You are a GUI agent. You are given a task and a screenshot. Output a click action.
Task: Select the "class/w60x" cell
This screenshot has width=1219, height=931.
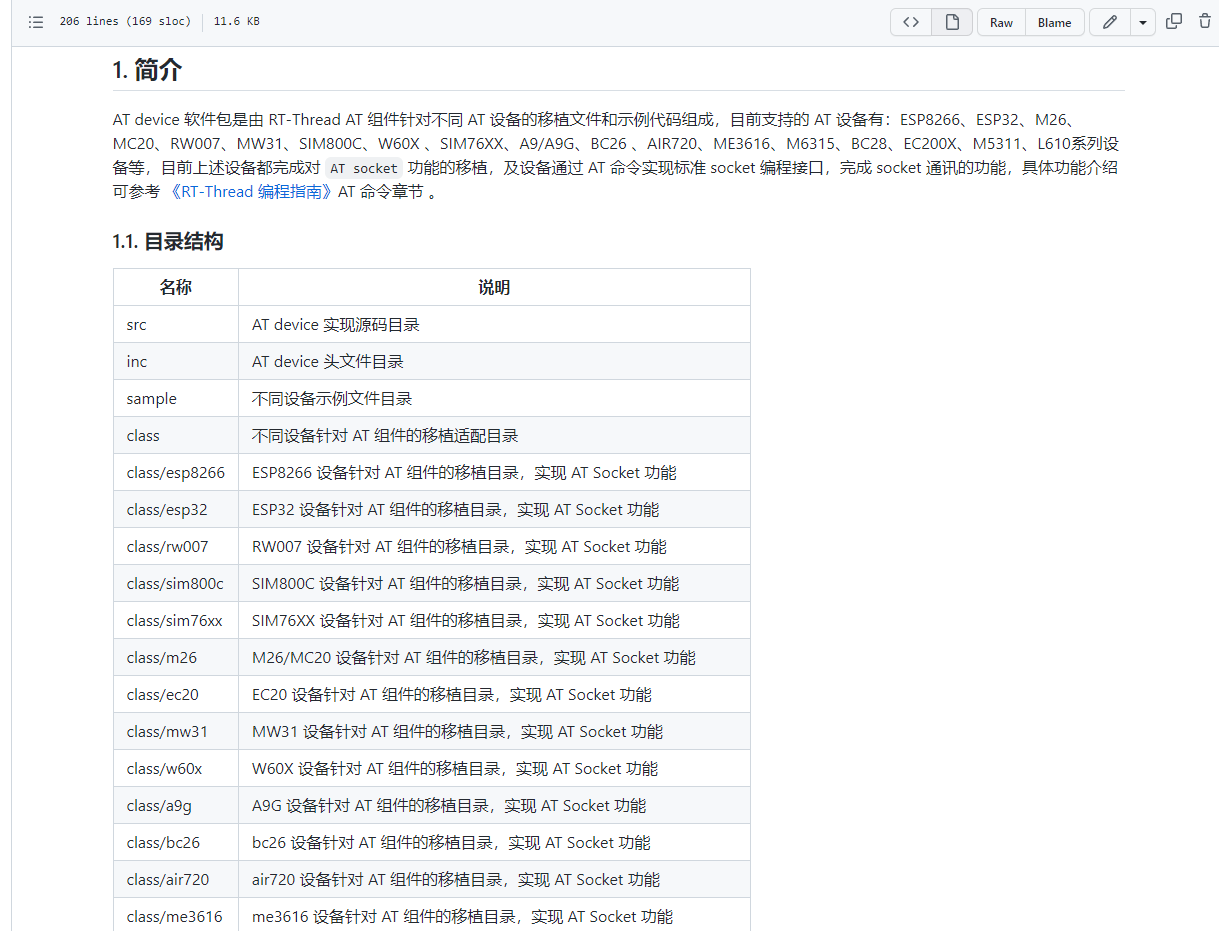176,768
